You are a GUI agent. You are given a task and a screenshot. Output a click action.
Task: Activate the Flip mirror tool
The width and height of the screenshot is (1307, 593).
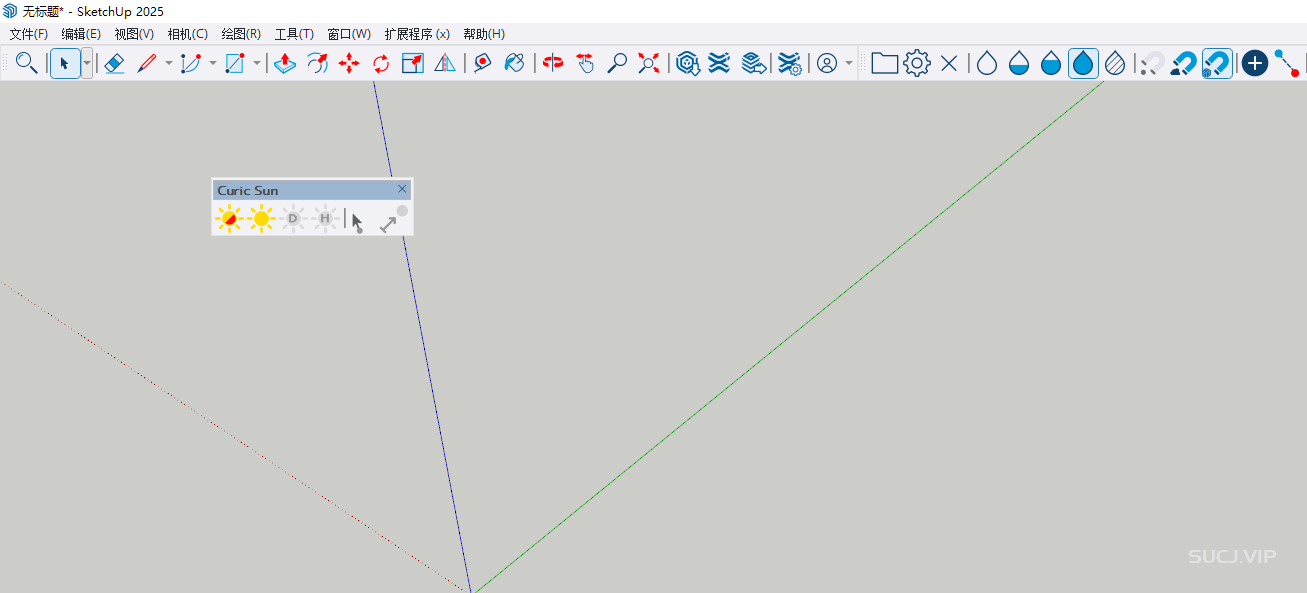[x=445, y=63]
